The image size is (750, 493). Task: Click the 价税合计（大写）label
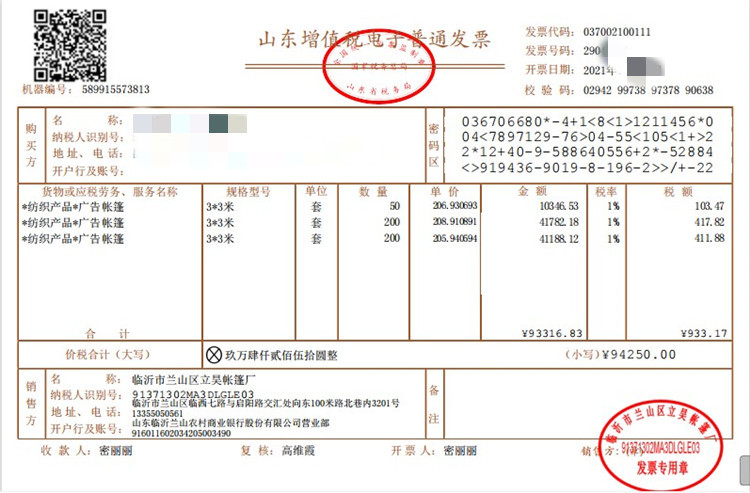click(108, 354)
